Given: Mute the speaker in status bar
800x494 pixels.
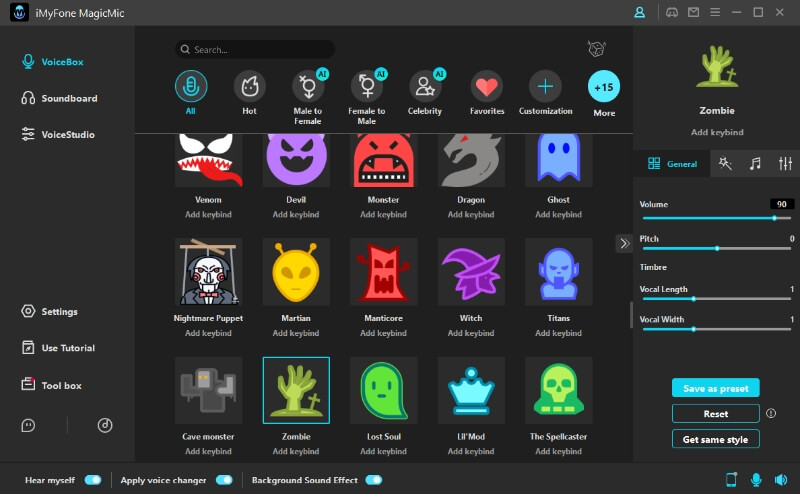Looking at the screenshot, I should [x=781, y=480].
